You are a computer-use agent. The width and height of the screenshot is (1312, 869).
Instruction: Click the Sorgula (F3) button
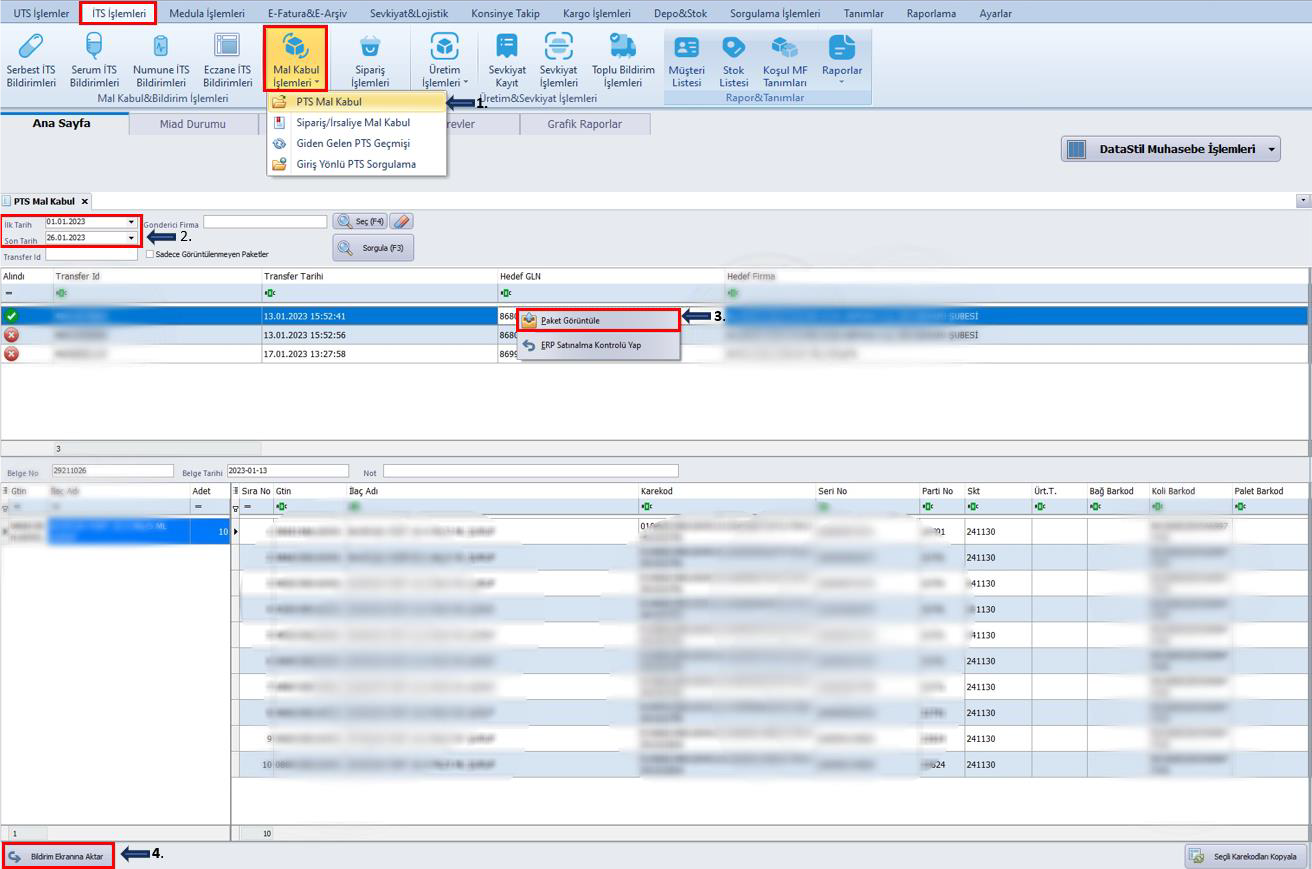click(x=373, y=247)
